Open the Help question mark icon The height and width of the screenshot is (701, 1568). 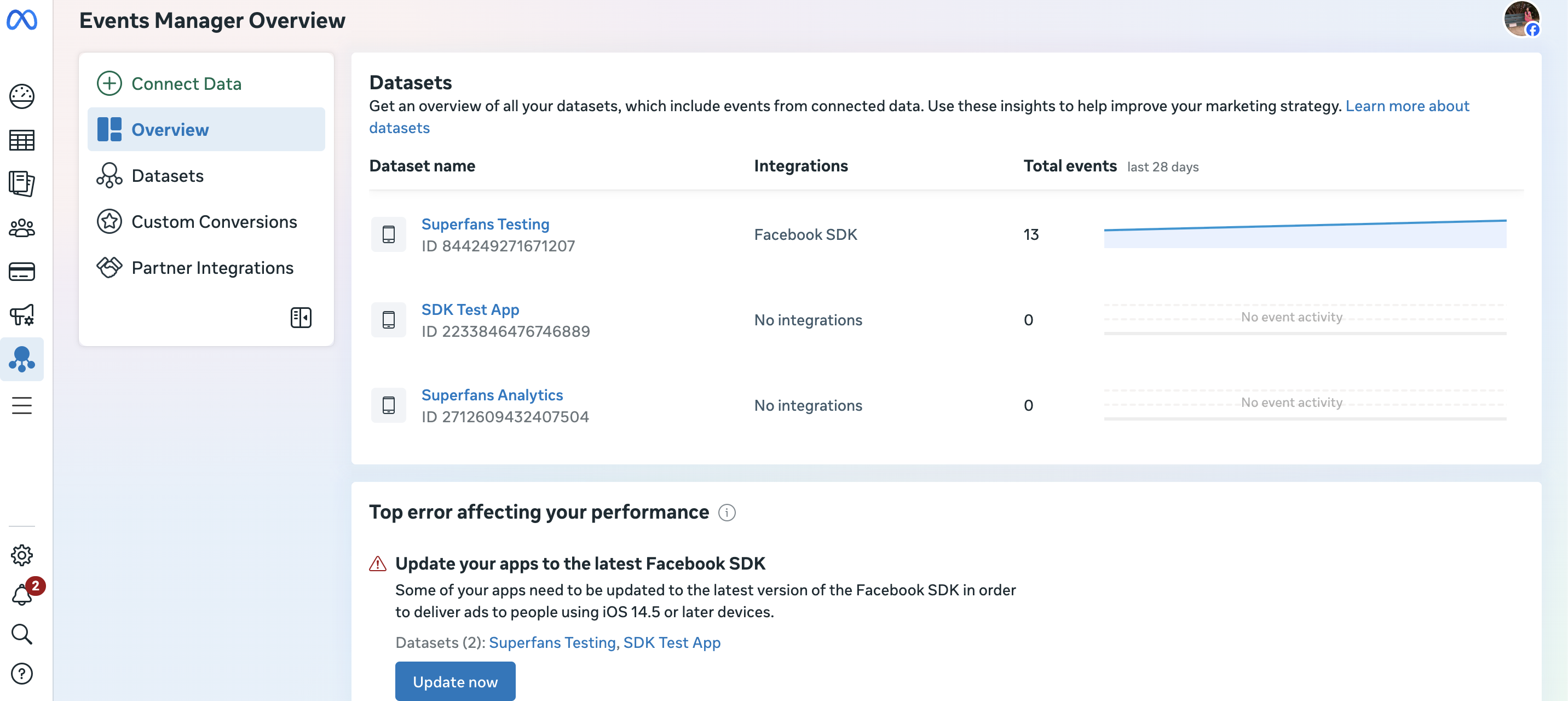22,674
